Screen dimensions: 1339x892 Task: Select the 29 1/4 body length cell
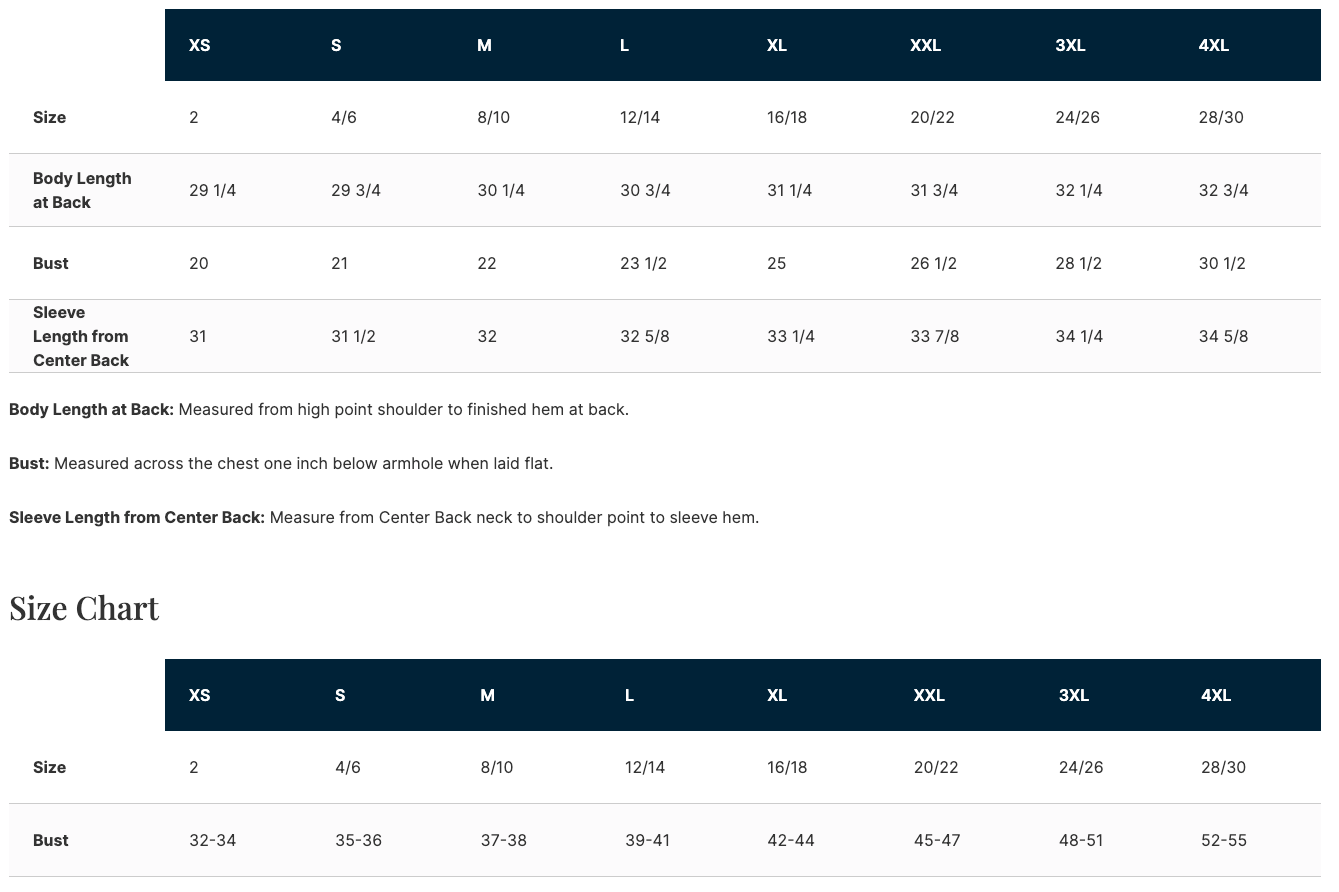212,190
